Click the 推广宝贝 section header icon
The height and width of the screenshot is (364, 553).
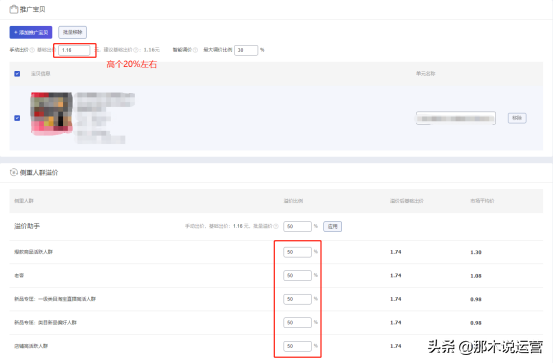(13, 9)
